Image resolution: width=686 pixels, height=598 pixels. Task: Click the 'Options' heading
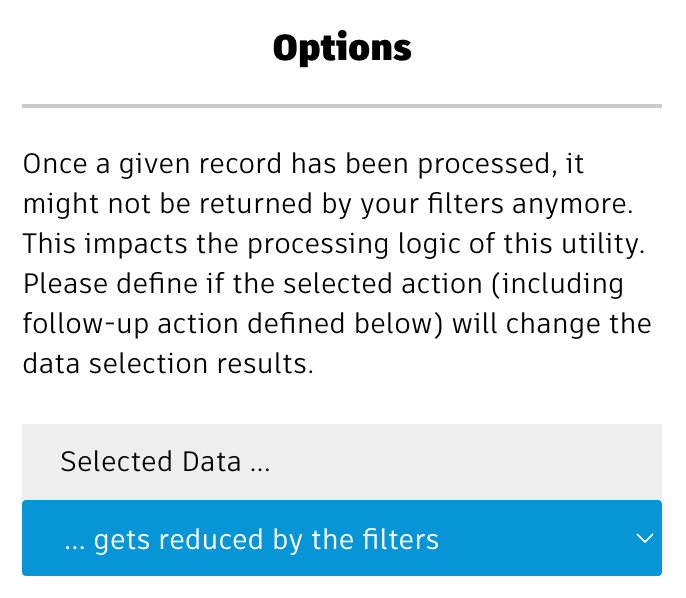pyautogui.click(x=342, y=48)
